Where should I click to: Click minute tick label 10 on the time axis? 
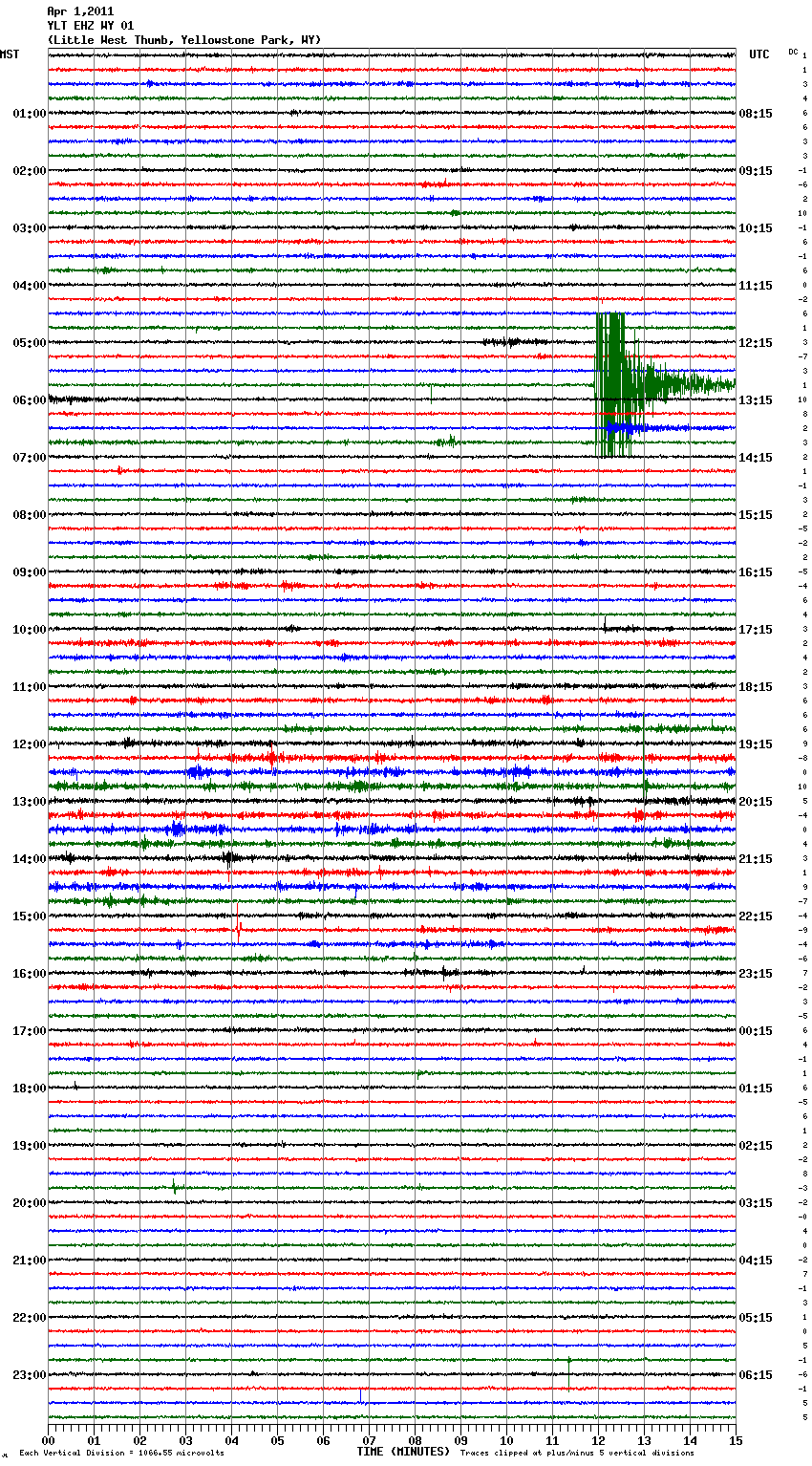[506, 1440]
